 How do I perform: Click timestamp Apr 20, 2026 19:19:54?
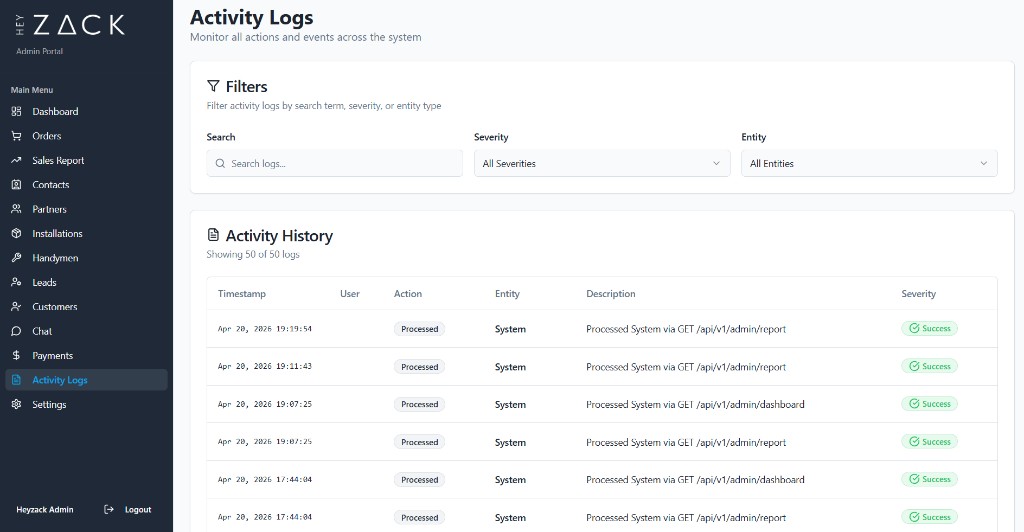pyautogui.click(x=264, y=329)
